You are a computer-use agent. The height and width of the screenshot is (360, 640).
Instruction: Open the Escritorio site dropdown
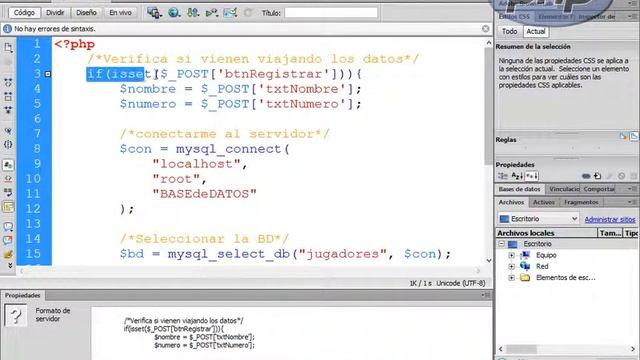[539, 219]
